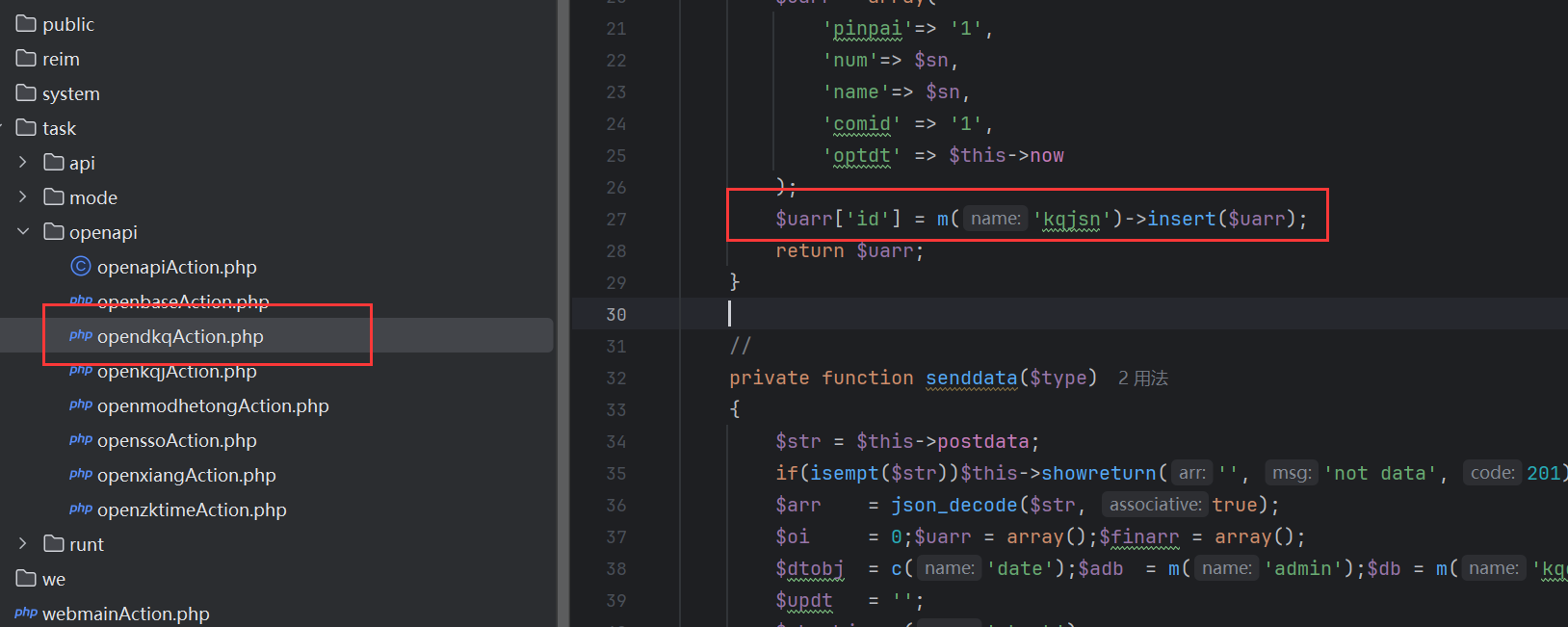Click line number 27 in gutter
The width and height of the screenshot is (1568, 627).
[616, 220]
